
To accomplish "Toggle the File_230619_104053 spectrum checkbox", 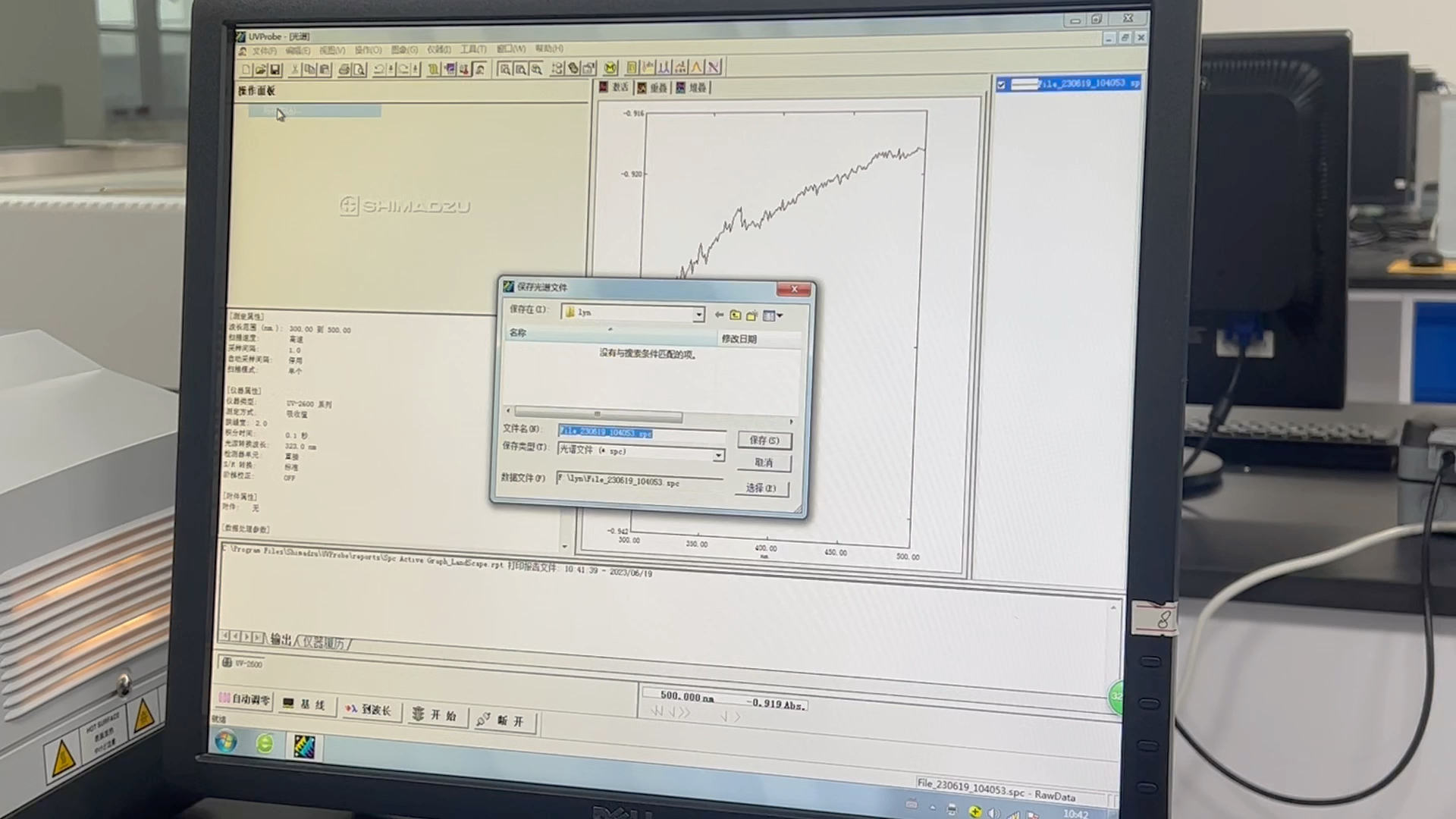I will coord(1001,85).
